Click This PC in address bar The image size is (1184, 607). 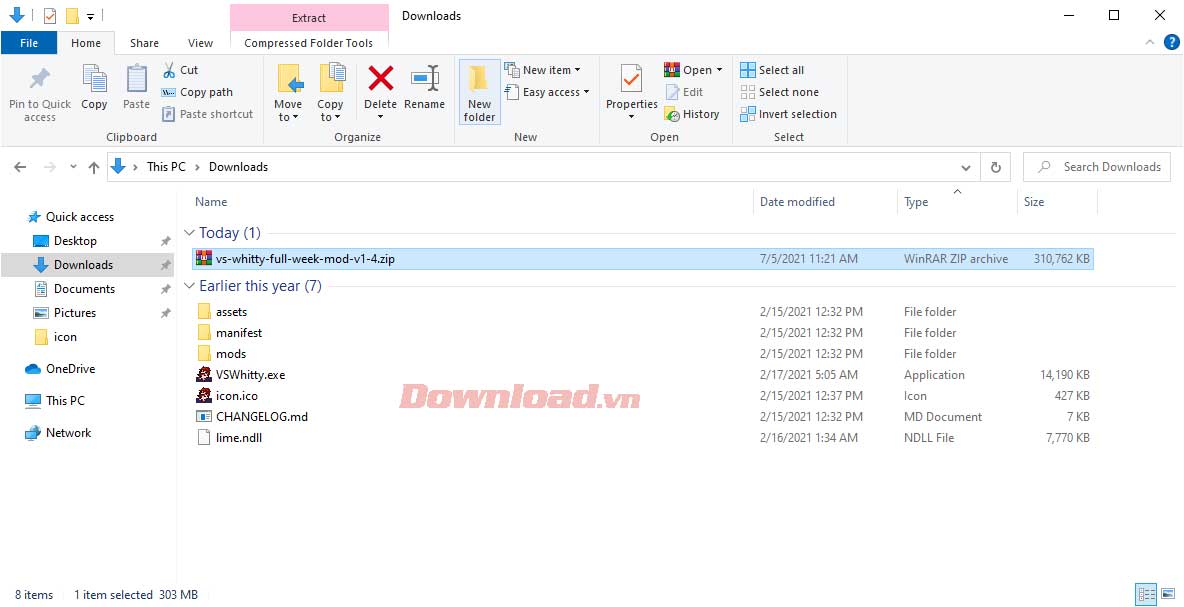[166, 167]
